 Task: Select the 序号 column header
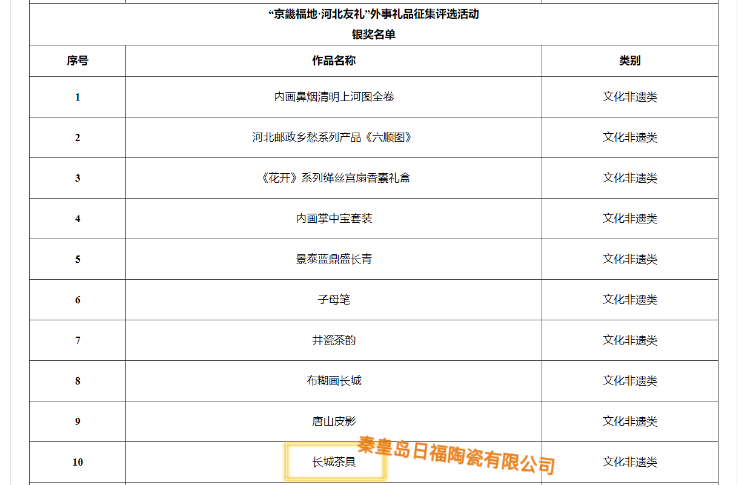pyautogui.click(x=77, y=61)
